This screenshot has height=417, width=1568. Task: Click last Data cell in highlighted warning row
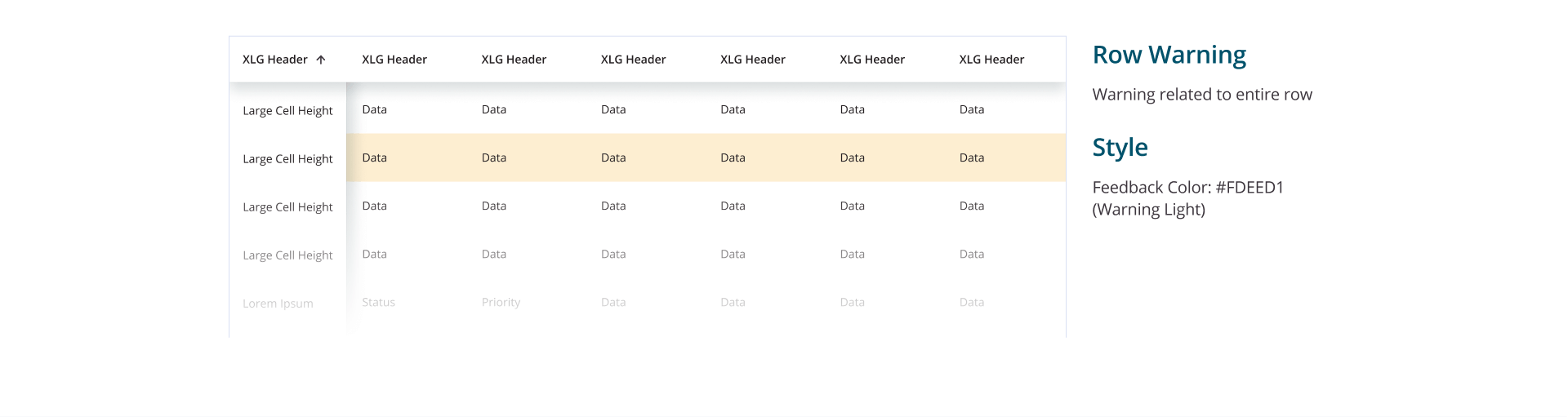pos(971,157)
